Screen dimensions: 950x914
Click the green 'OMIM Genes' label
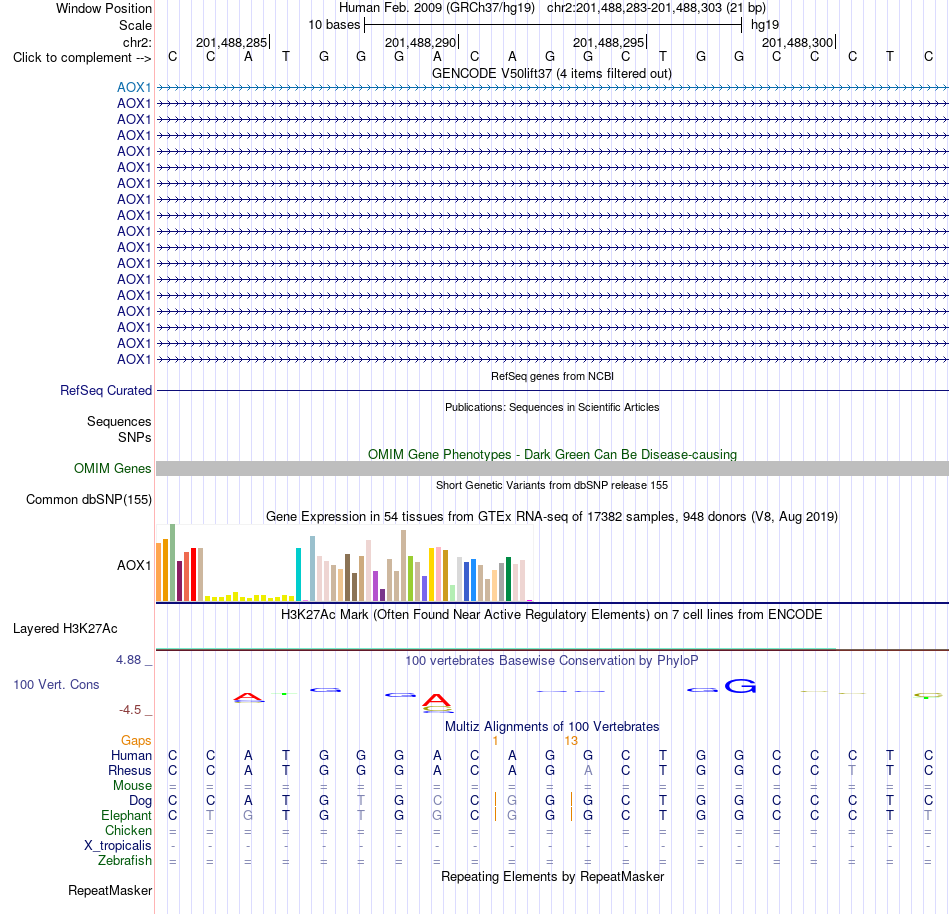(112, 469)
